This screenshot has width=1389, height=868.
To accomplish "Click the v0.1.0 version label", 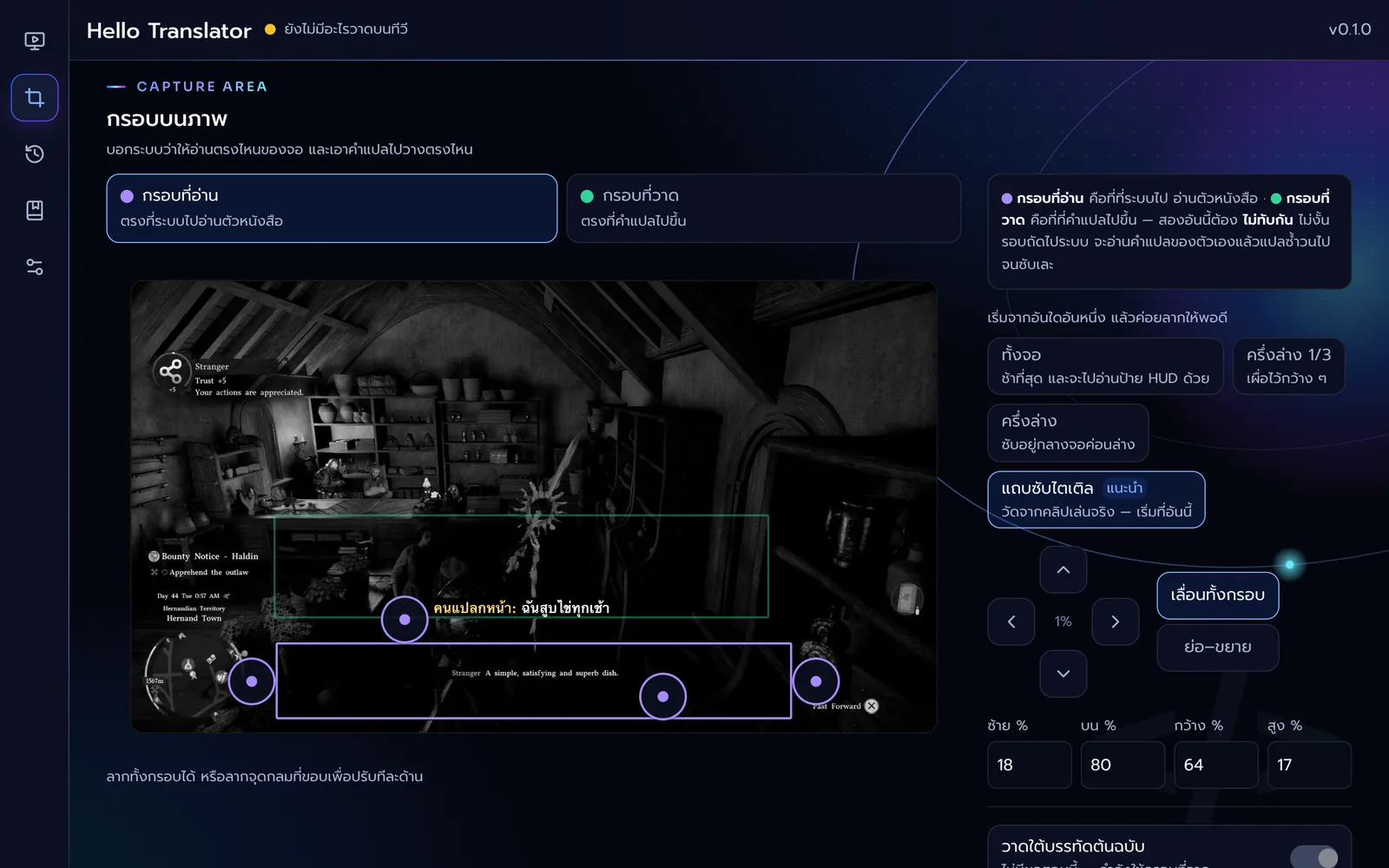I will click(1350, 30).
